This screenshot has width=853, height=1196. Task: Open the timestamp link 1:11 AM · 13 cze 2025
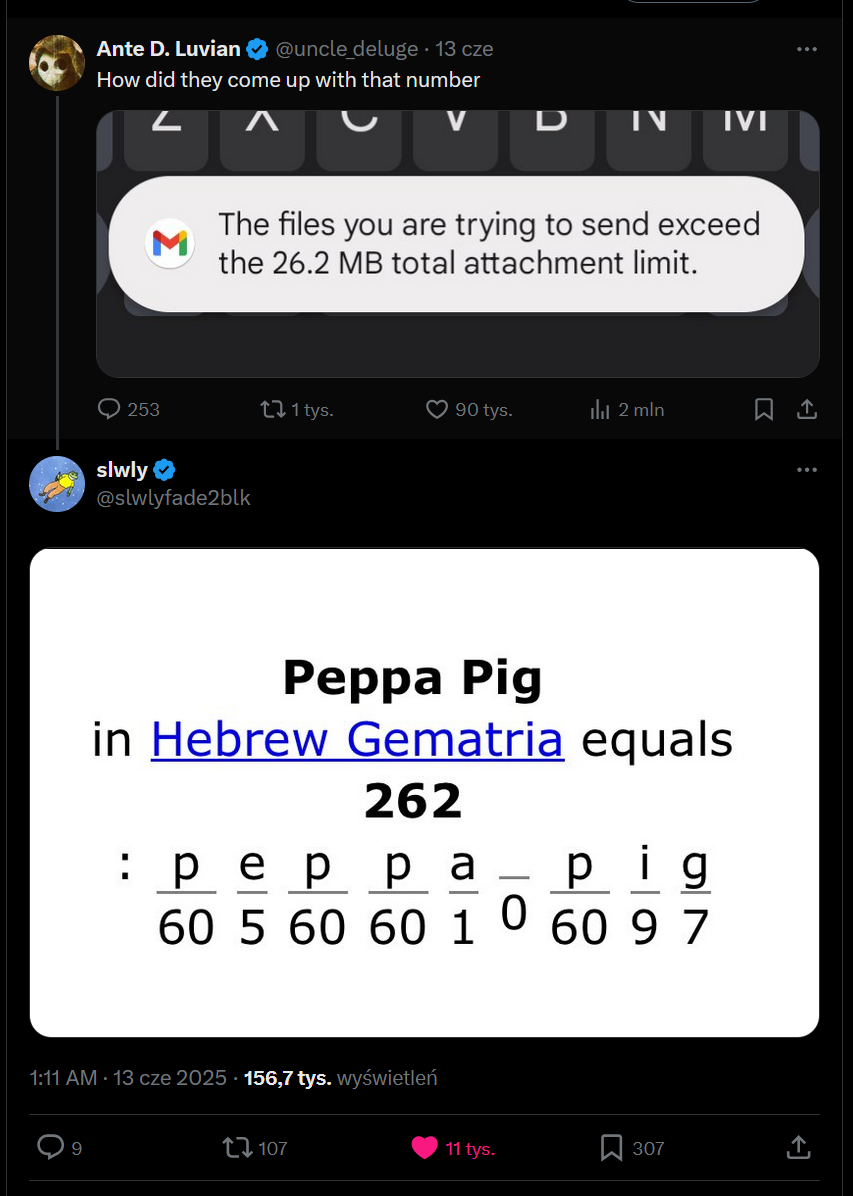(x=125, y=1077)
